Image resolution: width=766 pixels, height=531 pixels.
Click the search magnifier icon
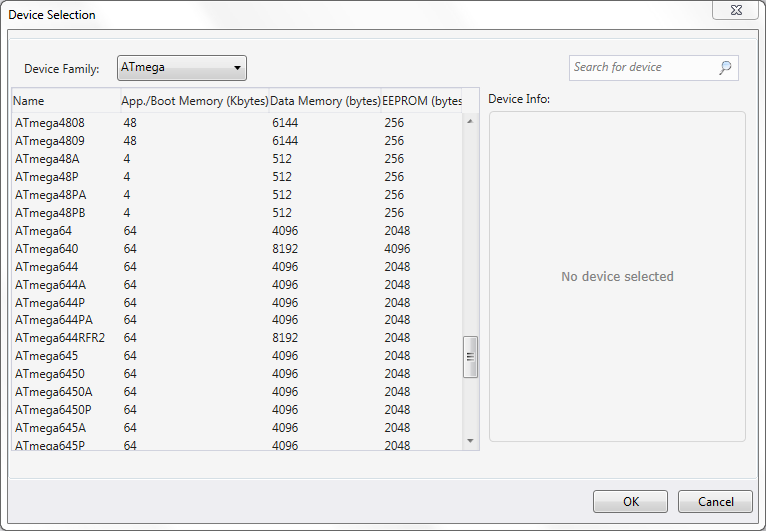click(725, 67)
